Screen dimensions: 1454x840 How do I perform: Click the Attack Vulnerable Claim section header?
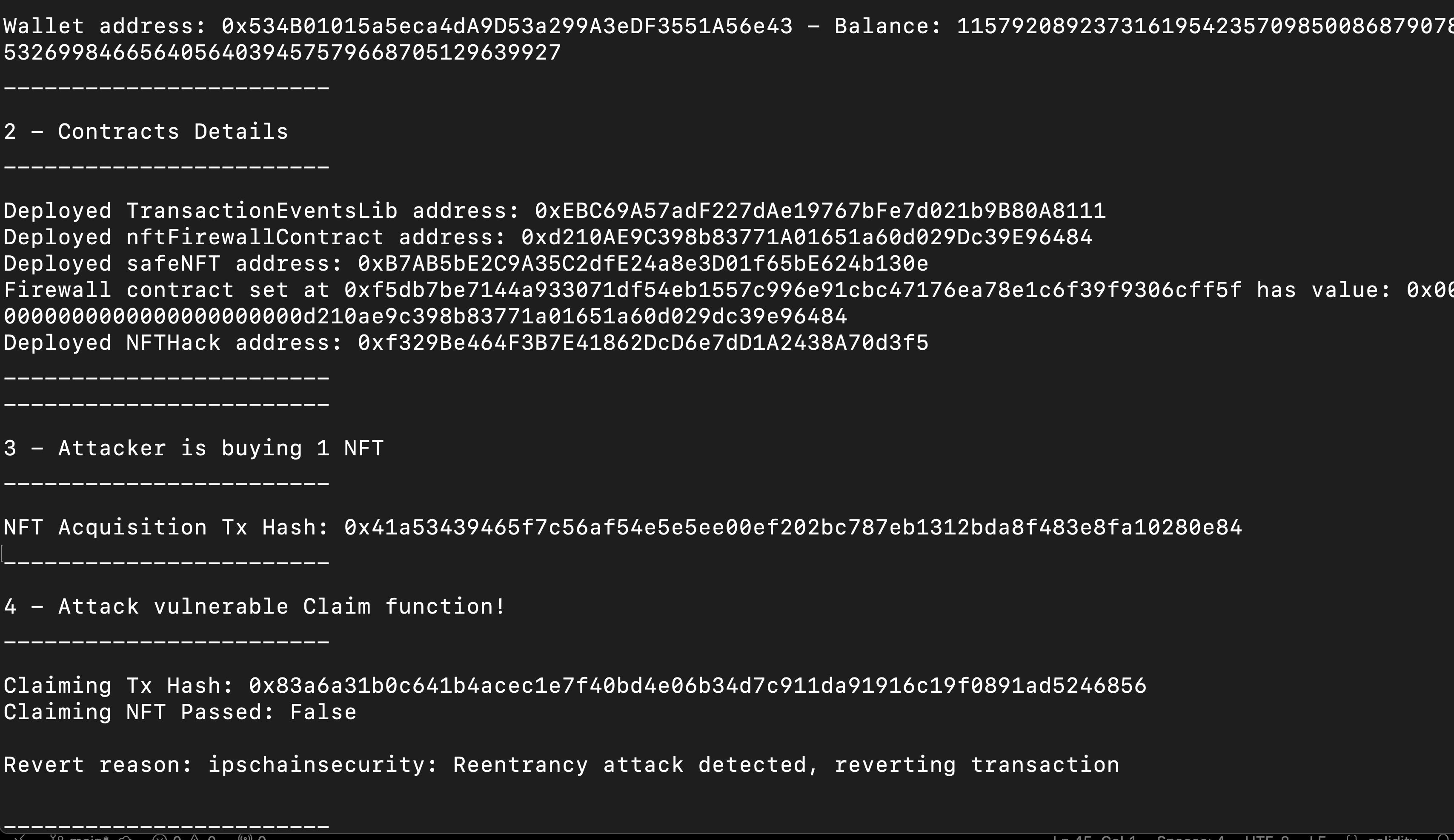click(253, 606)
